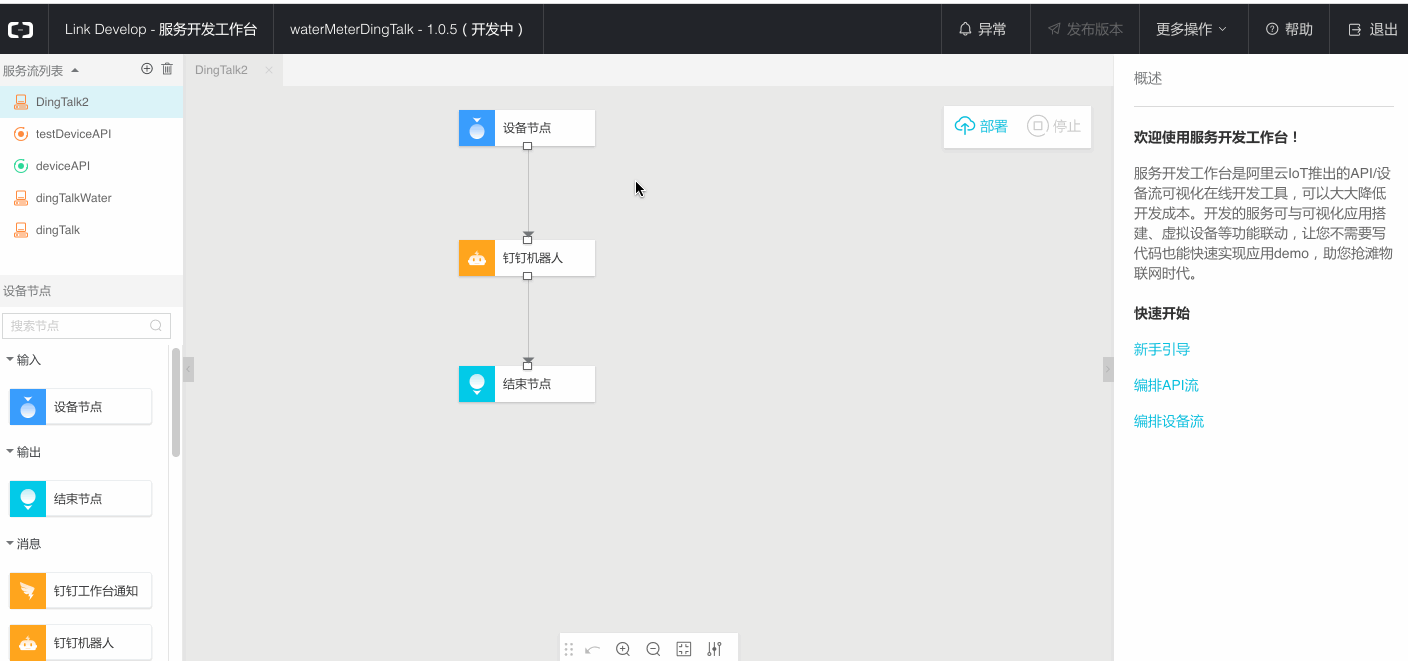1408x661 pixels.
Task: Zoom out using the magnifier minus icon
Action: 653,649
